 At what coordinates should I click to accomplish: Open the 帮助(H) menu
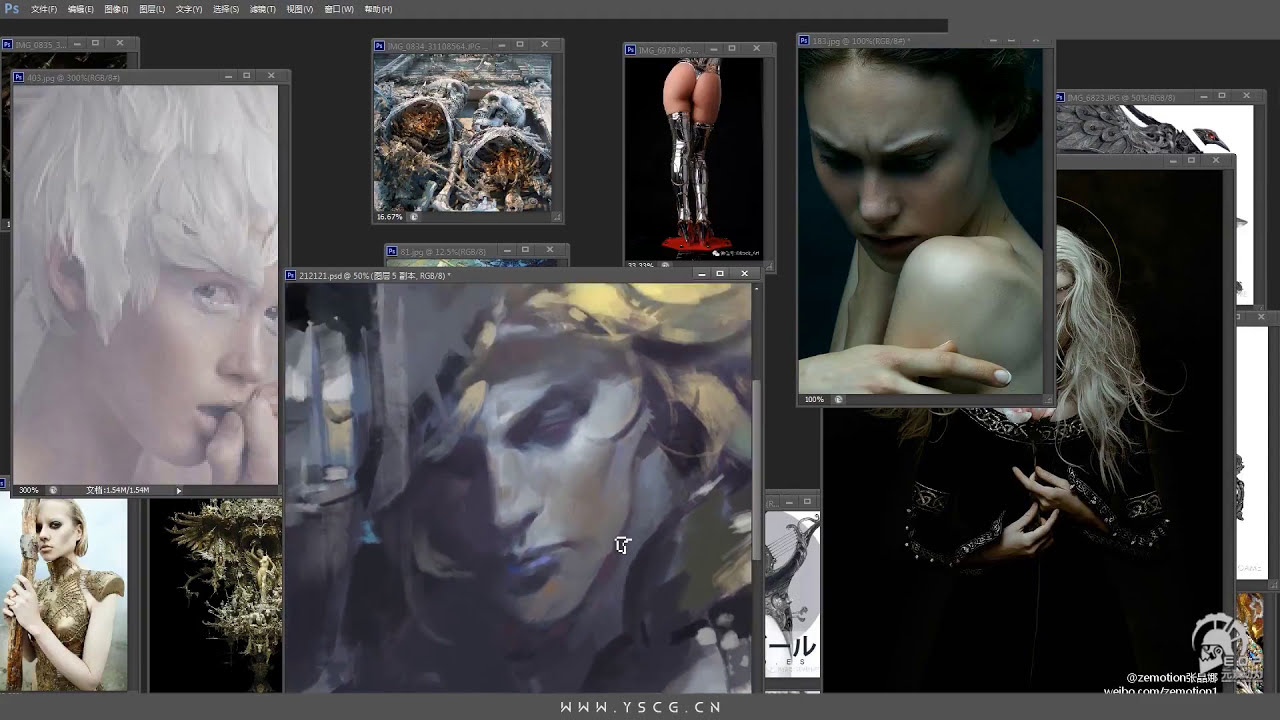(x=378, y=9)
